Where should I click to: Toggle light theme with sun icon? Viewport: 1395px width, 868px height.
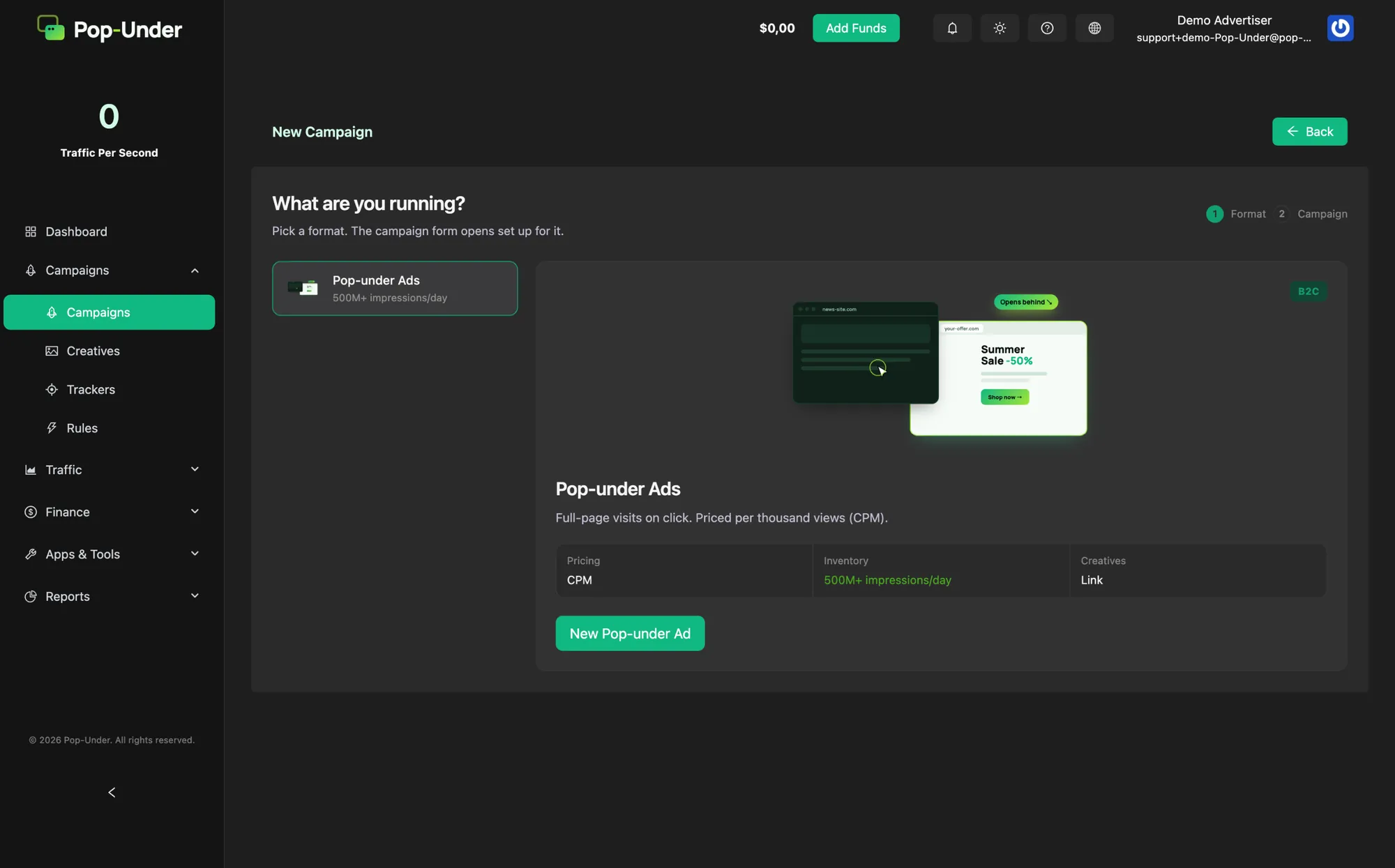1000,28
